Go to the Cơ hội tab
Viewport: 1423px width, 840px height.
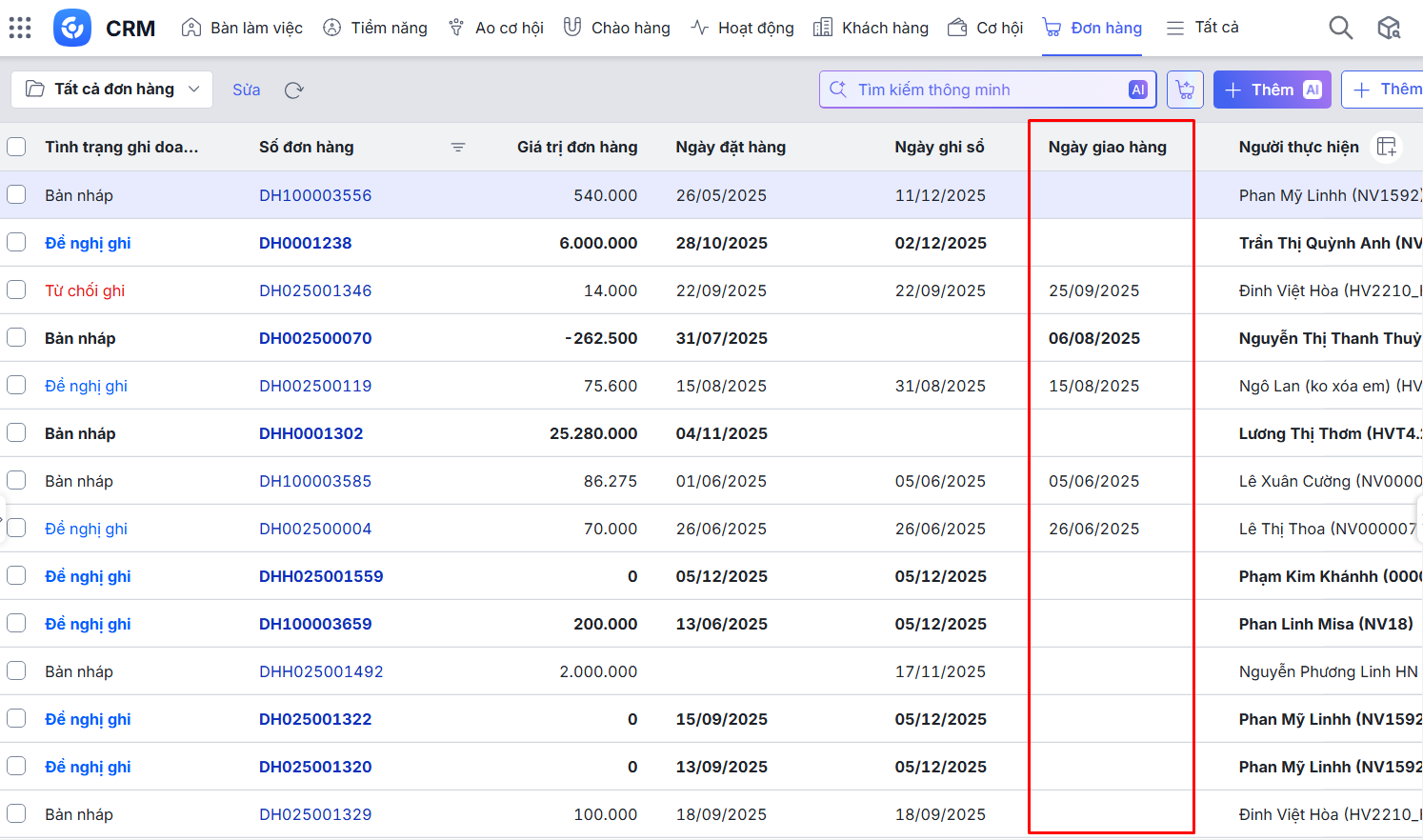[x=986, y=28]
